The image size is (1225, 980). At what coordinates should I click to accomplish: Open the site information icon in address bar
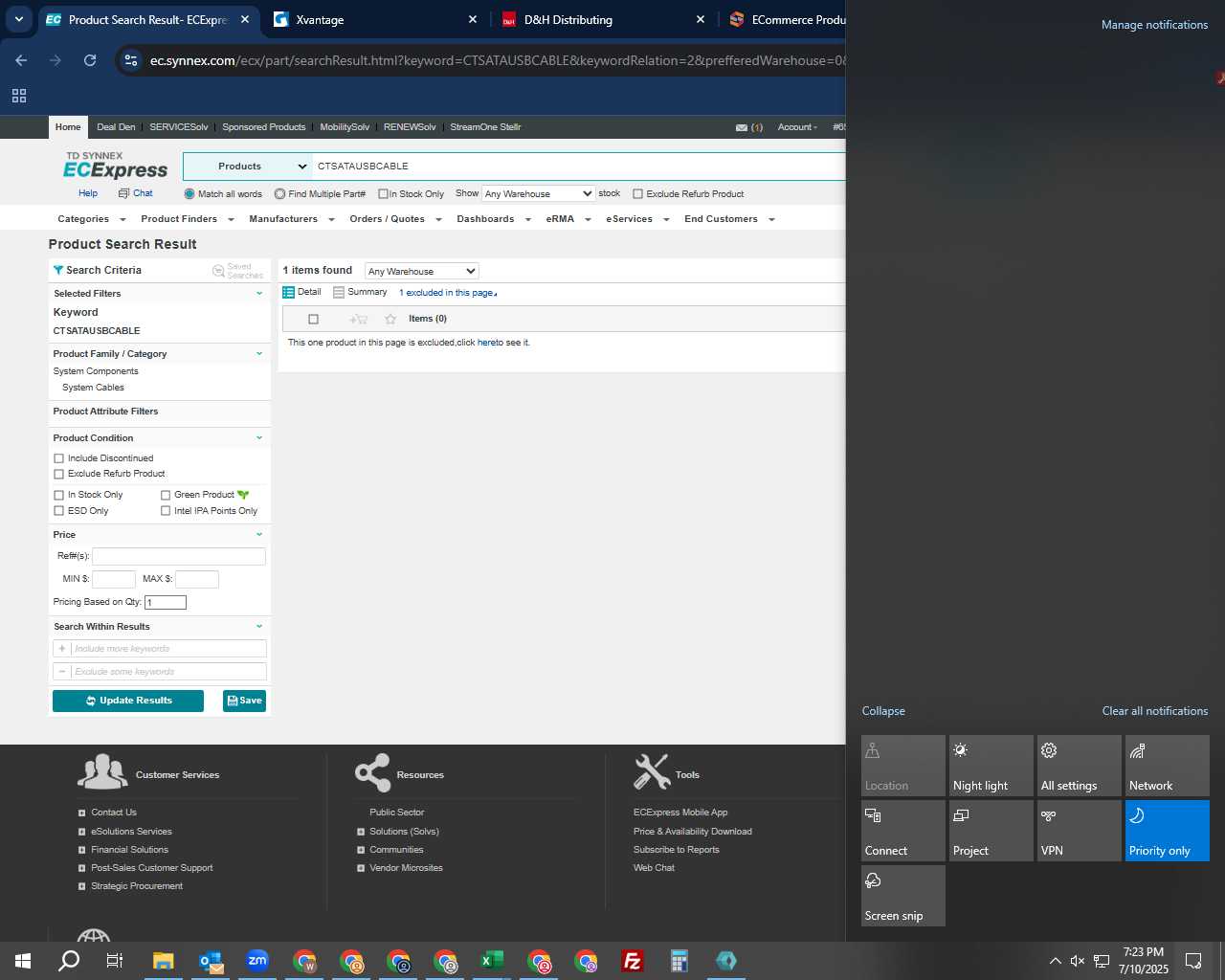pos(131,60)
